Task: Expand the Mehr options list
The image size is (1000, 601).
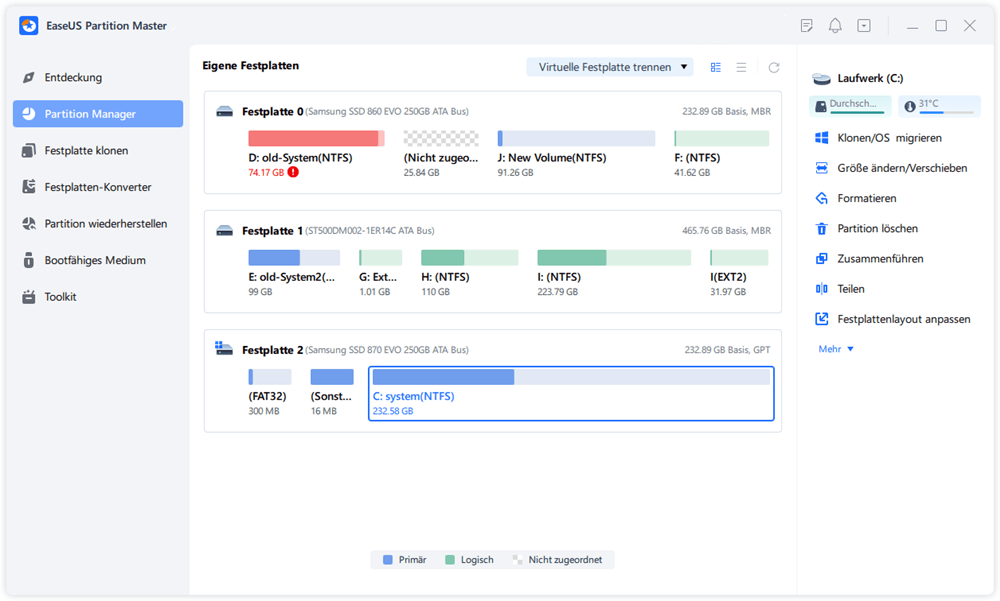Action: pyautogui.click(x=836, y=349)
